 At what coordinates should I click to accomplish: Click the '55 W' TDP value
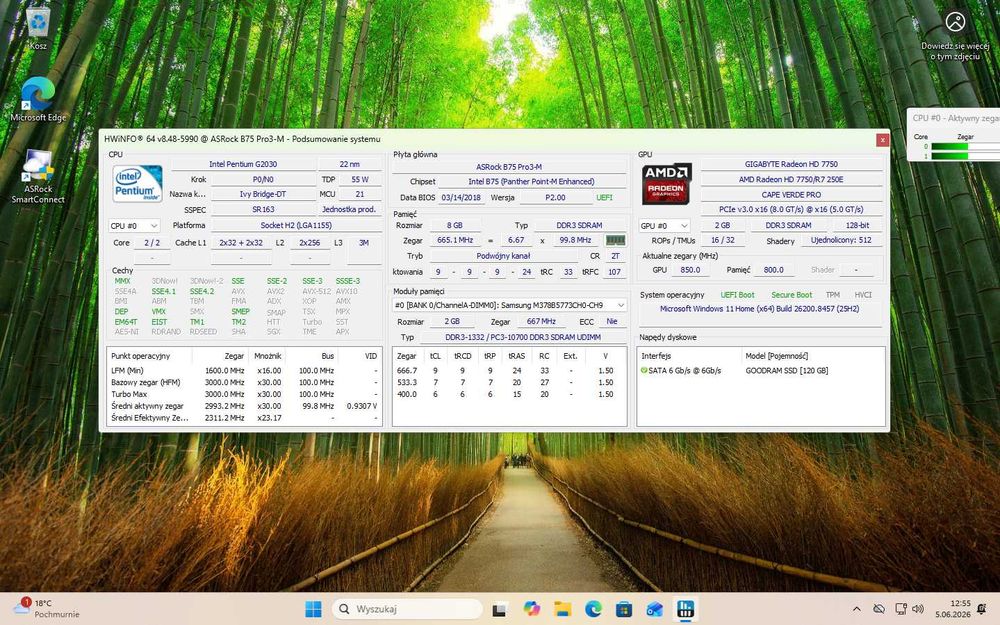(360, 180)
